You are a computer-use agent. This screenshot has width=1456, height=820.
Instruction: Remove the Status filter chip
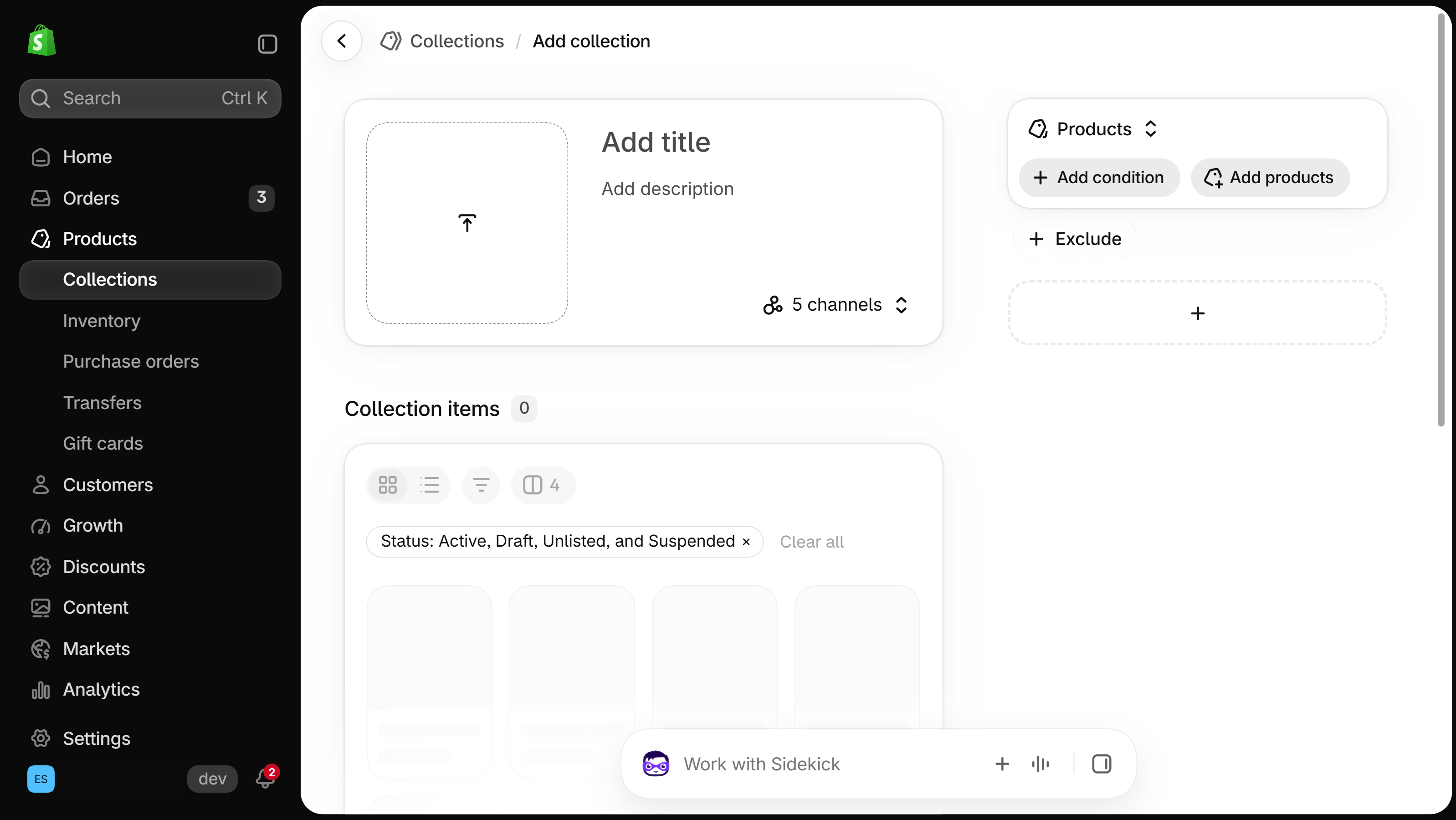pyautogui.click(x=746, y=541)
